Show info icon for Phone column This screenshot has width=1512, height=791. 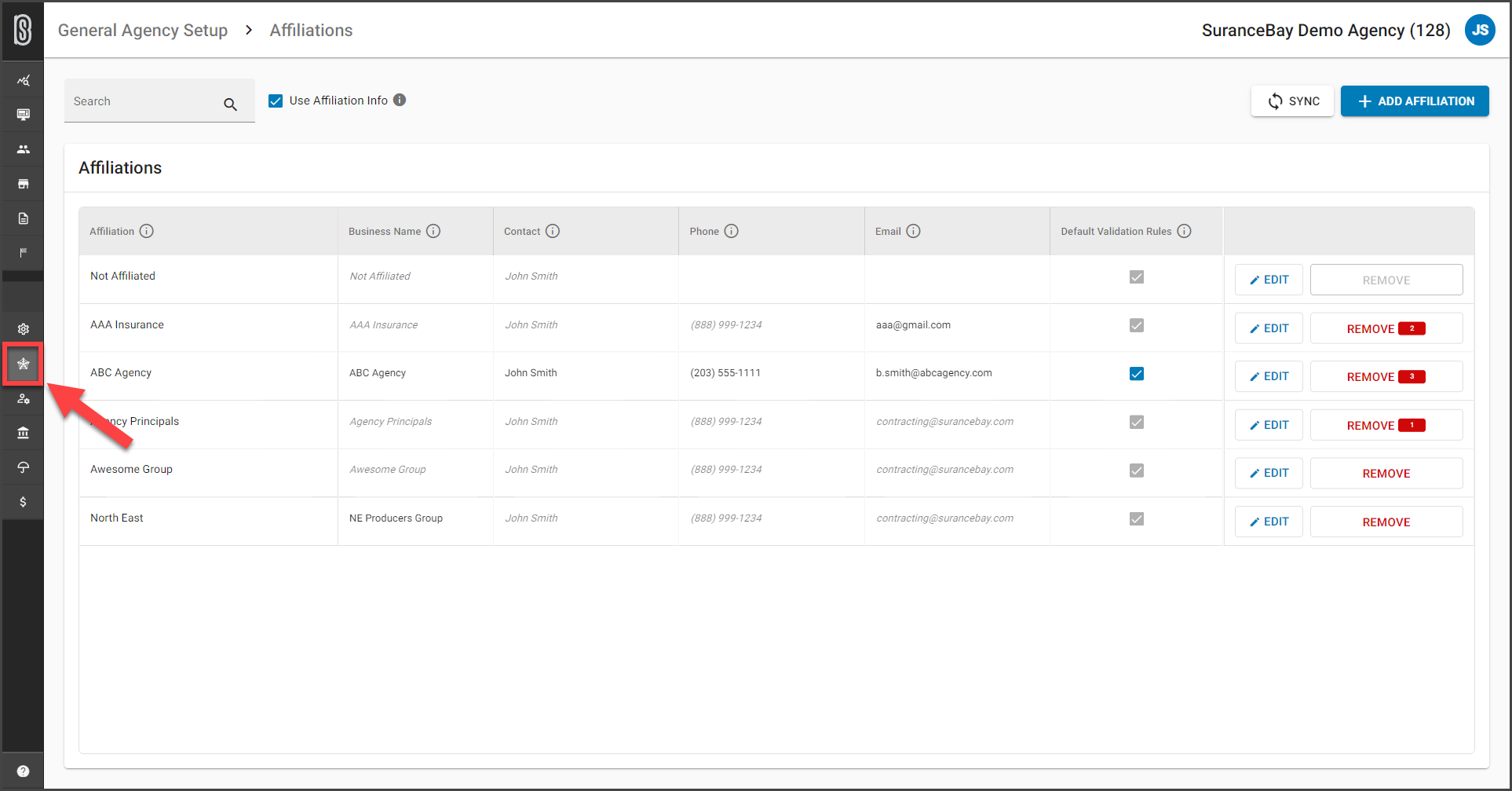(731, 231)
